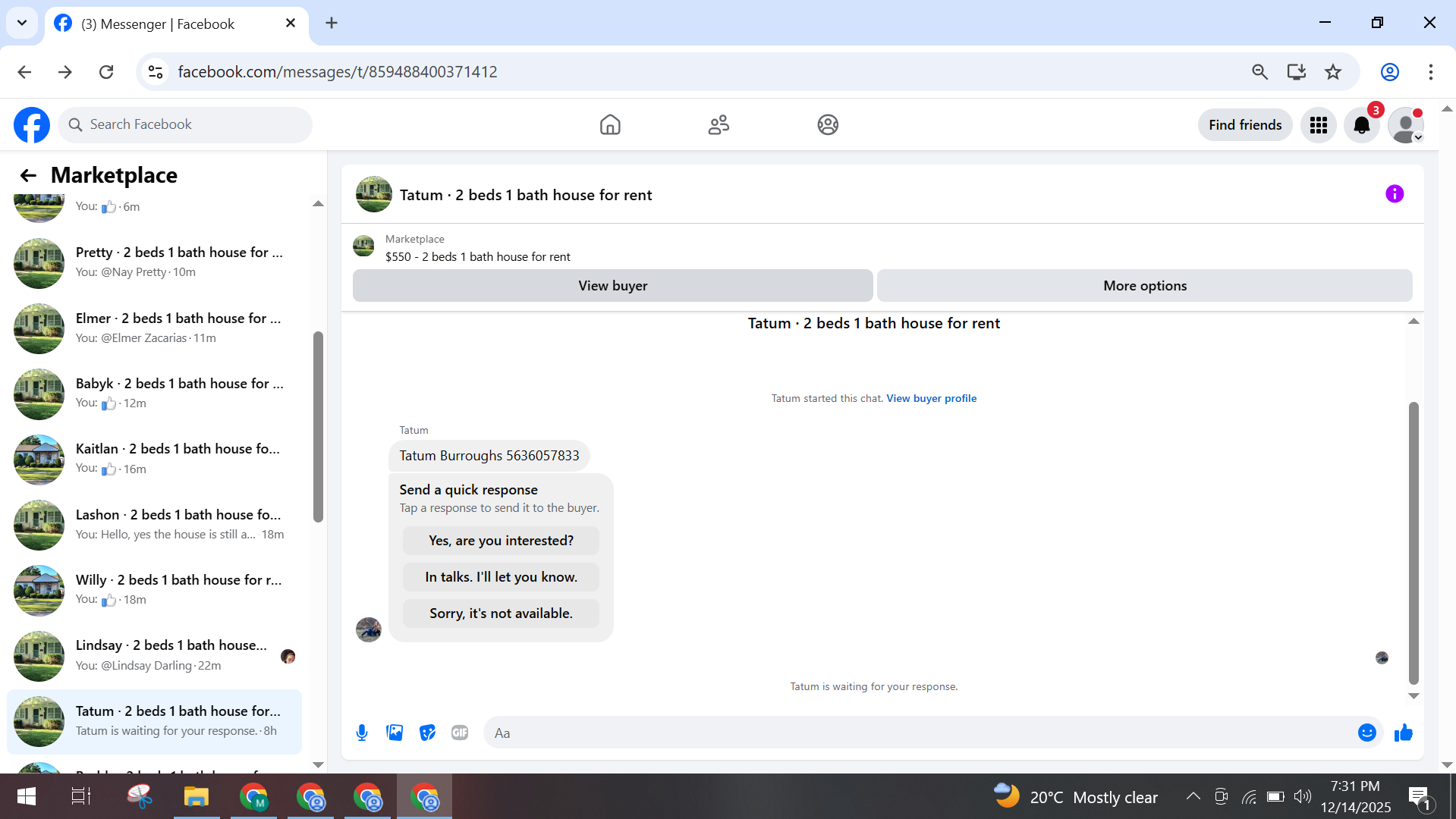Click Find friends button
1456x819 pixels.
coord(1245,125)
